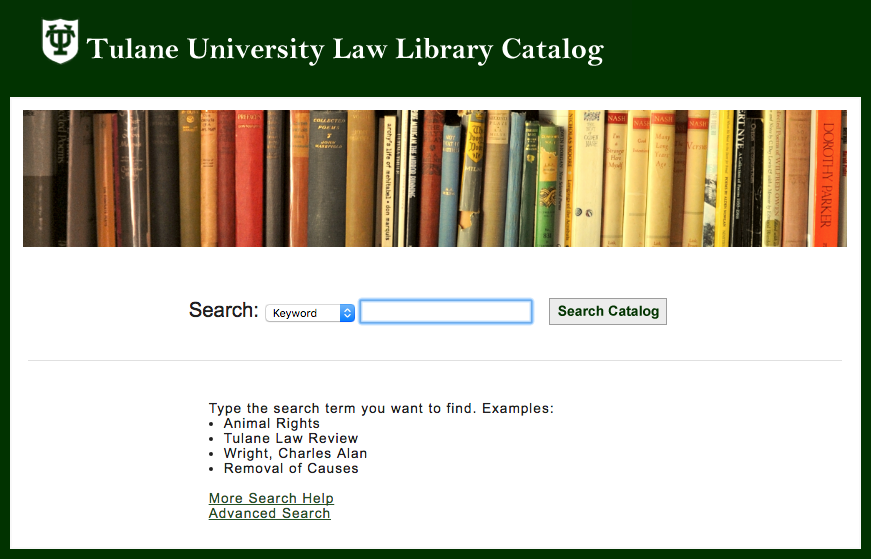
Task: Click the 'Type the search term' instruction line
Action: pyautogui.click(x=381, y=408)
